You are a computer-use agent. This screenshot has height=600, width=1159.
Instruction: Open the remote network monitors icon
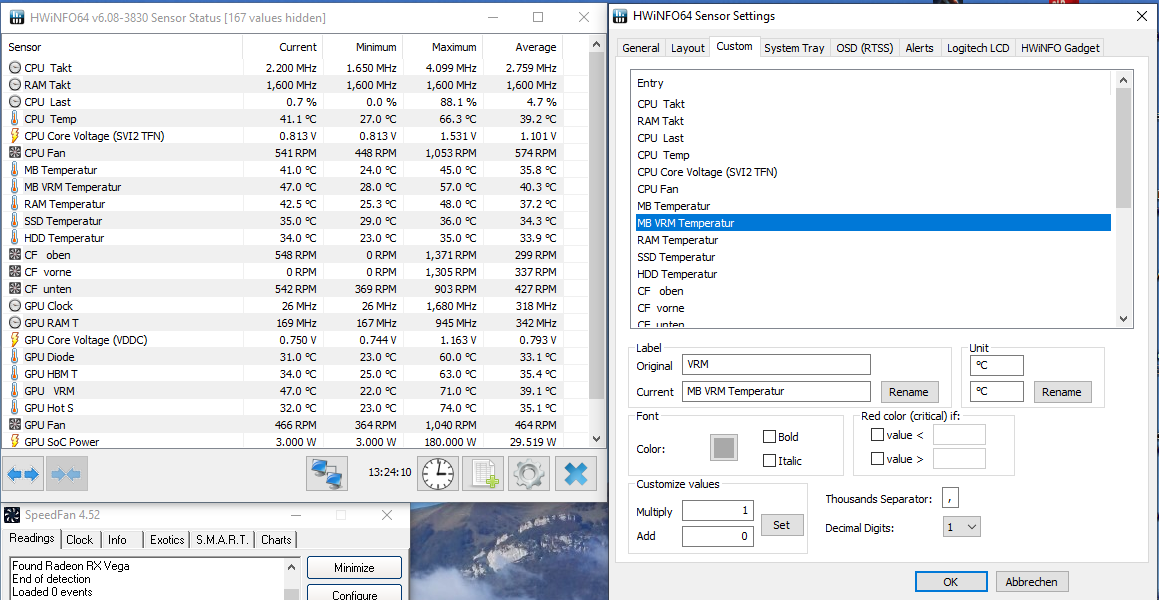pyautogui.click(x=327, y=474)
